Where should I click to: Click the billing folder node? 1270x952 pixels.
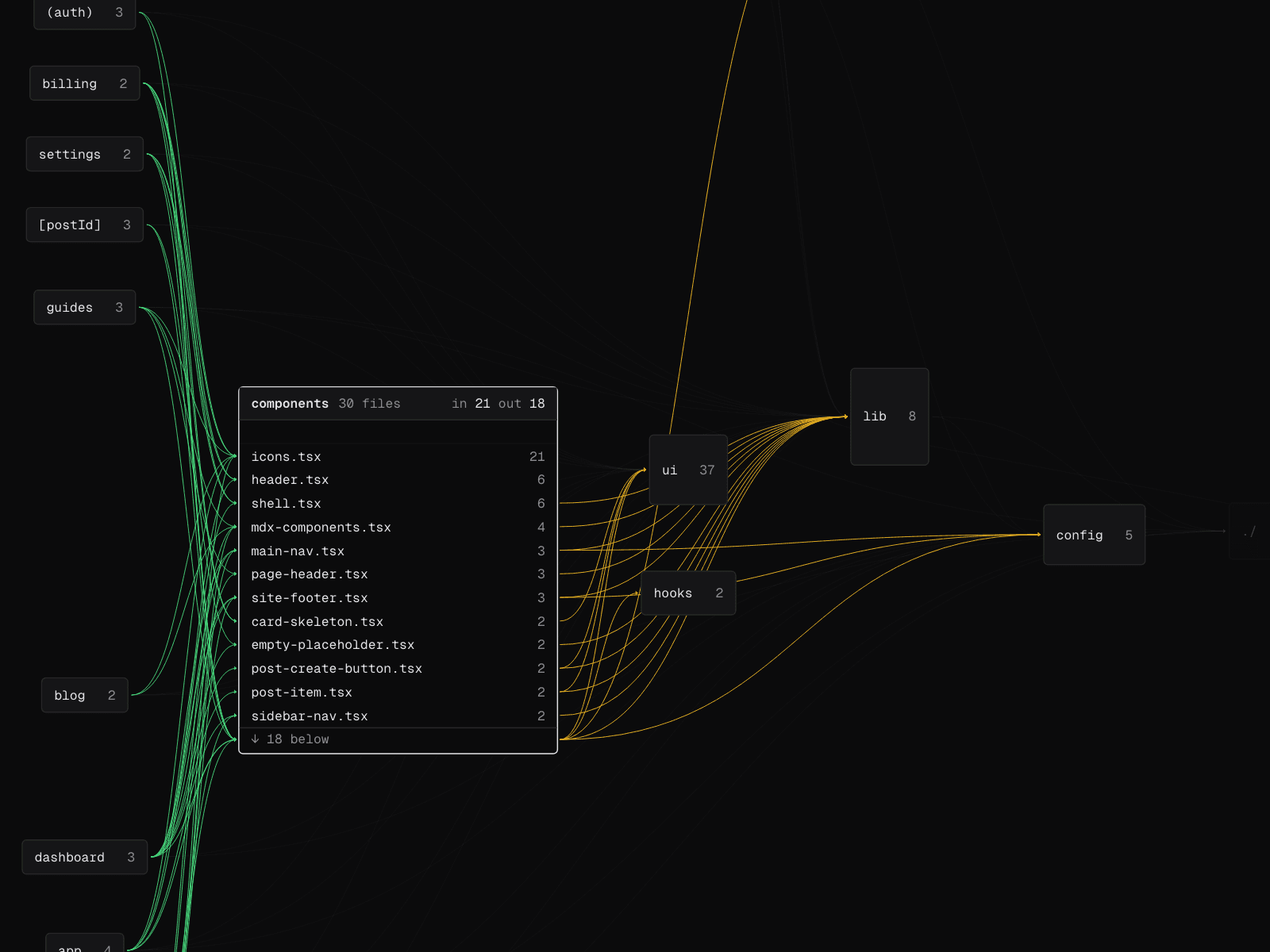click(84, 83)
